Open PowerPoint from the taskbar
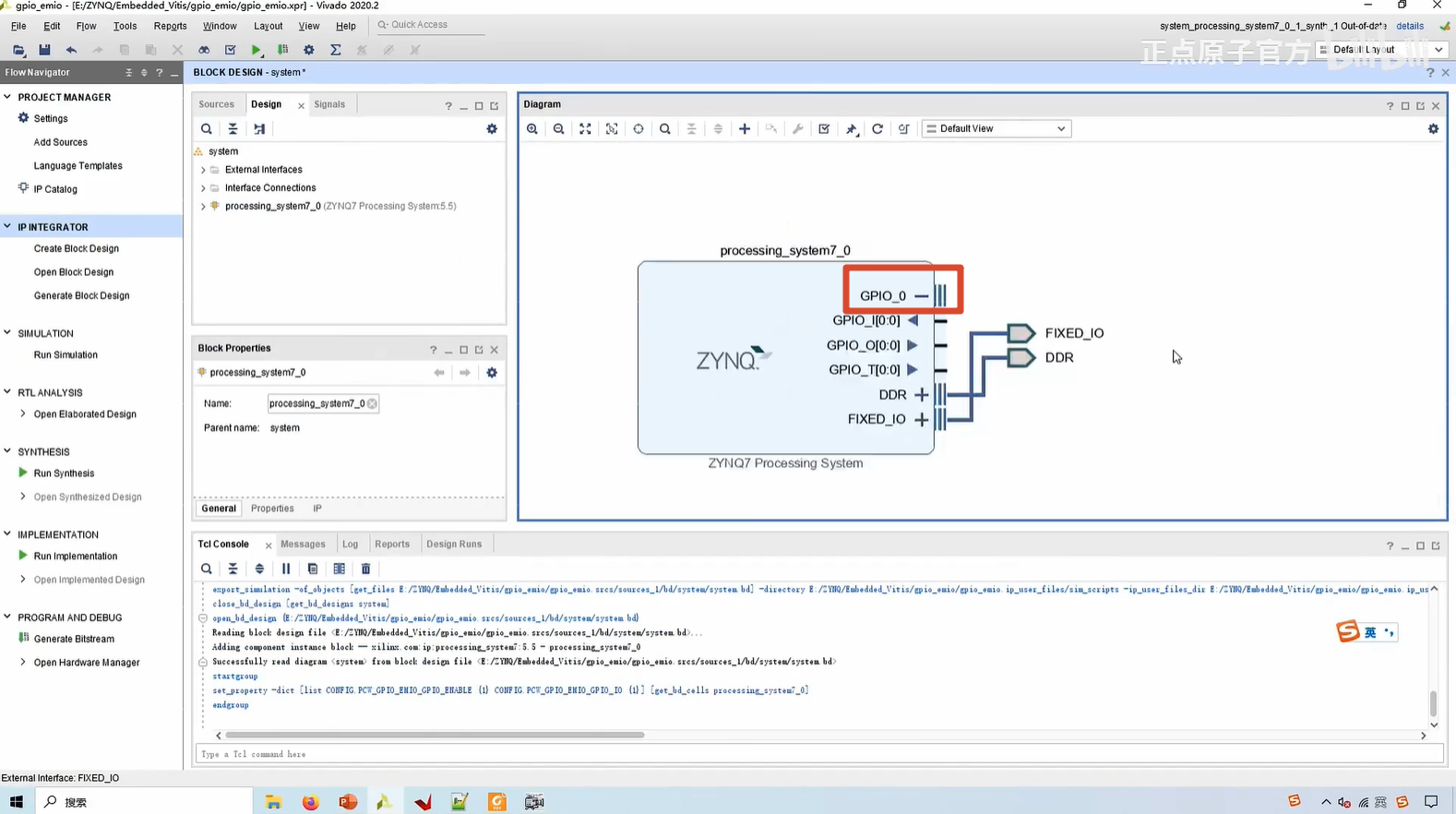The image size is (1456, 814). coord(348,802)
